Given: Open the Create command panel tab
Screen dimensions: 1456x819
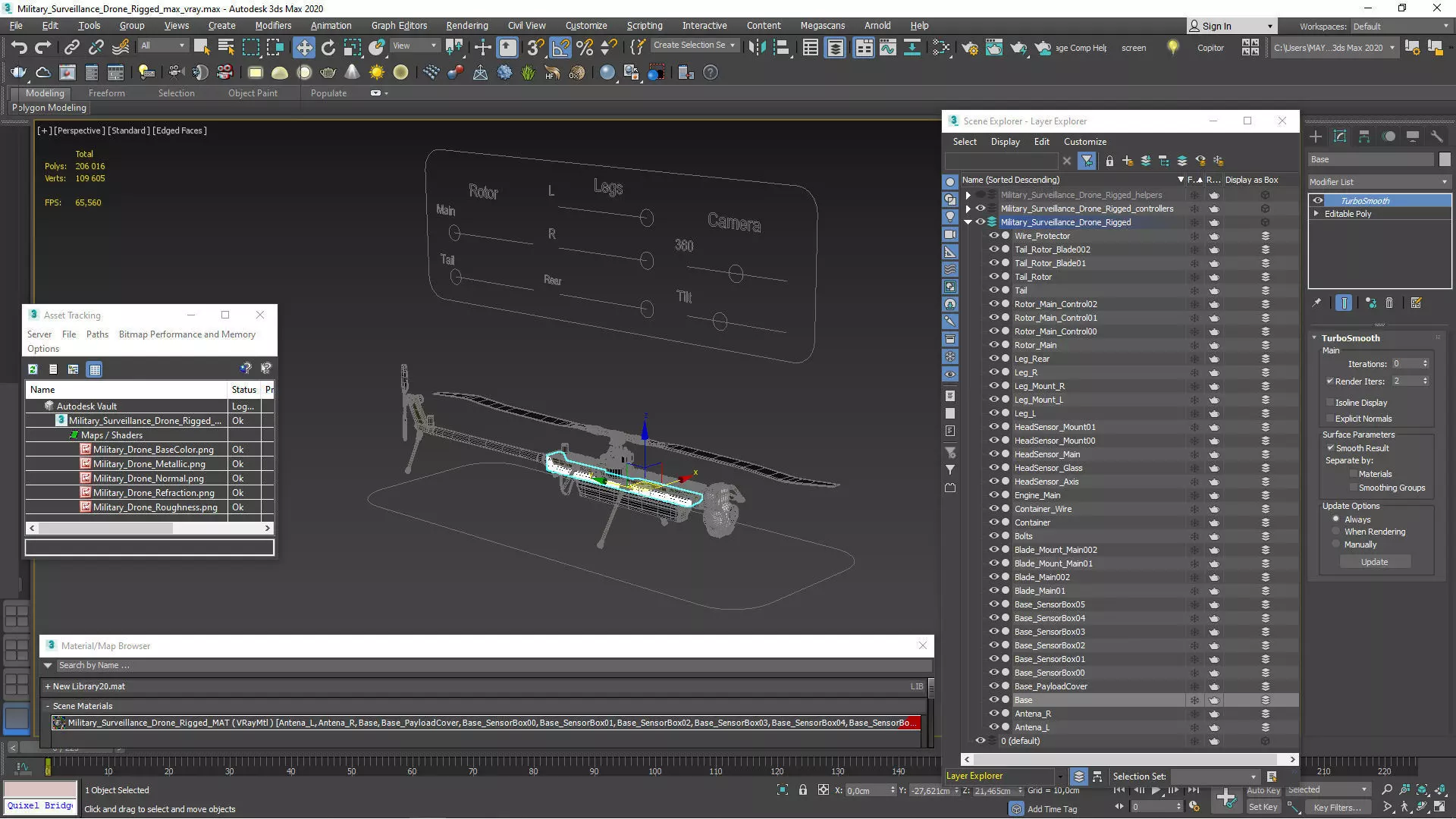Looking at the screenshot, I should [1316, 136].
